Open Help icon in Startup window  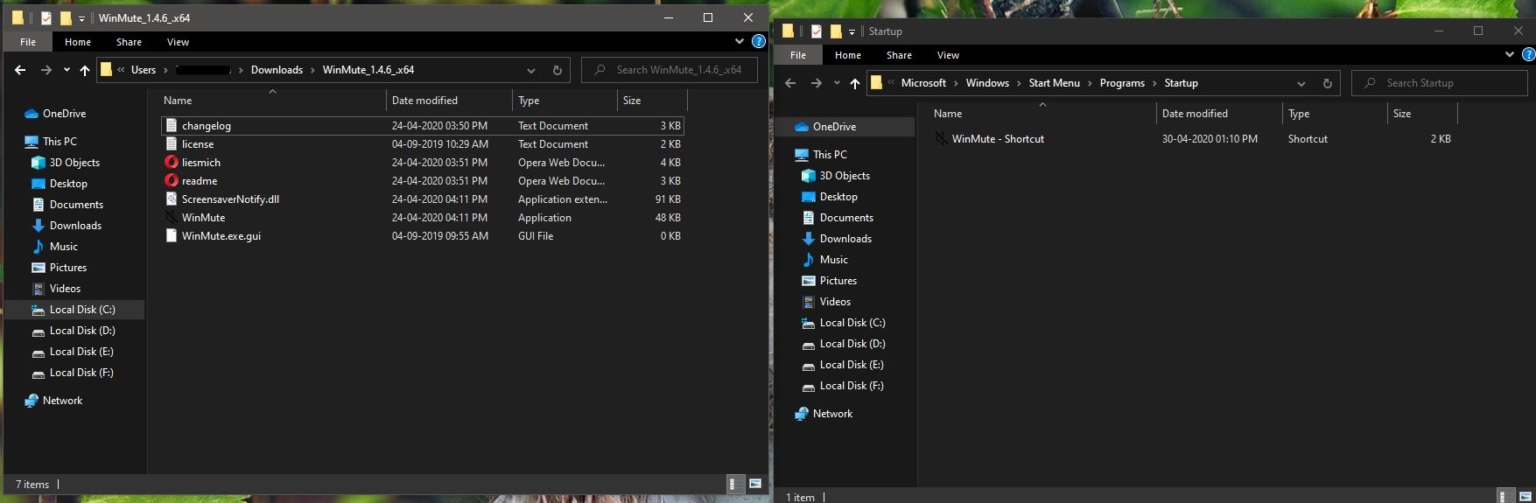tap(1528, 55)
